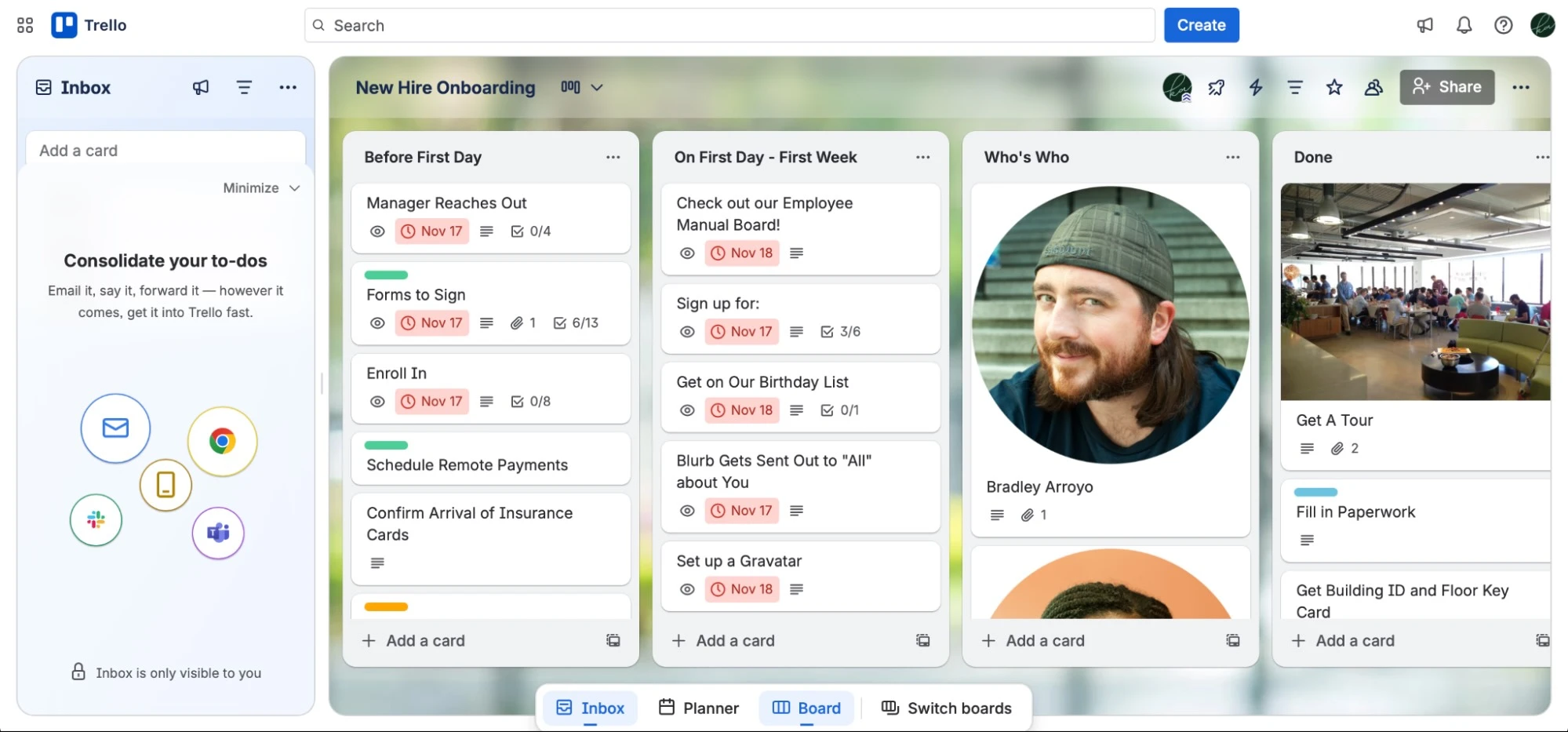This screenshot has height=732, width=1568.
Task: Click the megaphone feedback icon in Inbox
Action: pyautogui.click(x=201, y=87)
